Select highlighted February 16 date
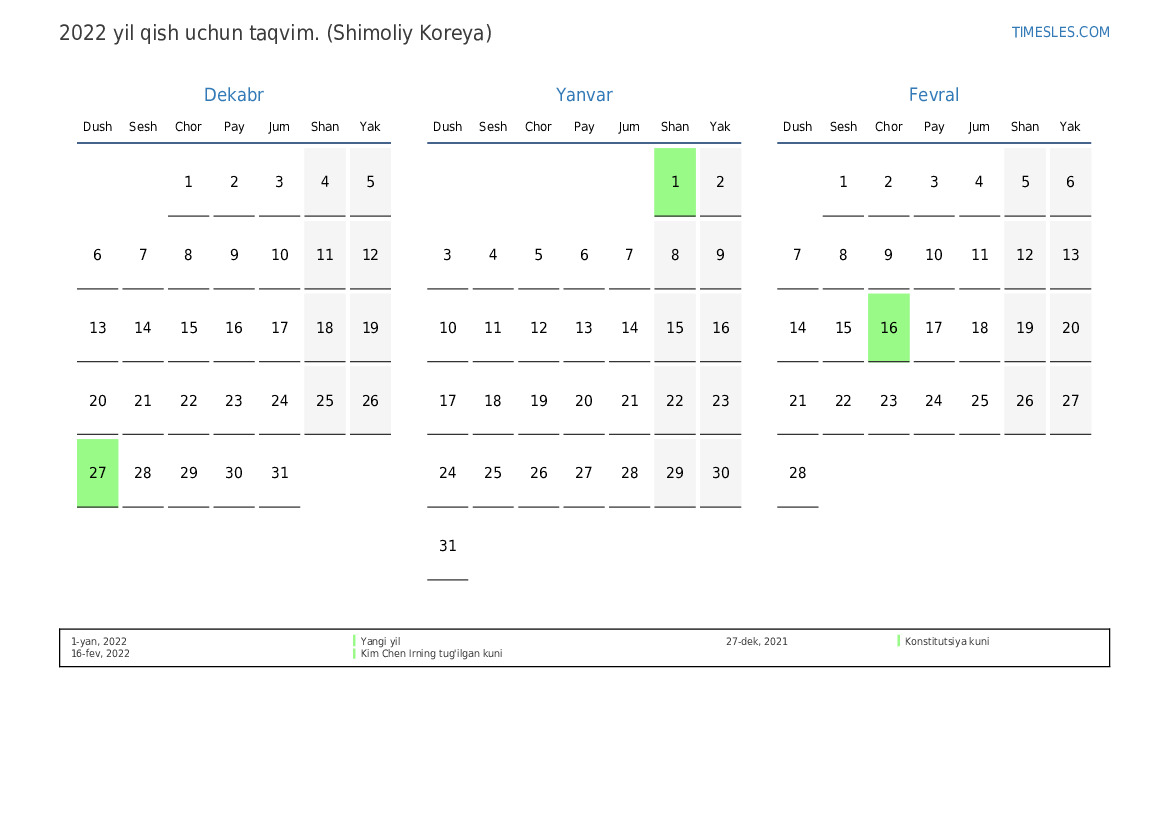Screen dimensions: 1169x827 [x=889, y=327]
